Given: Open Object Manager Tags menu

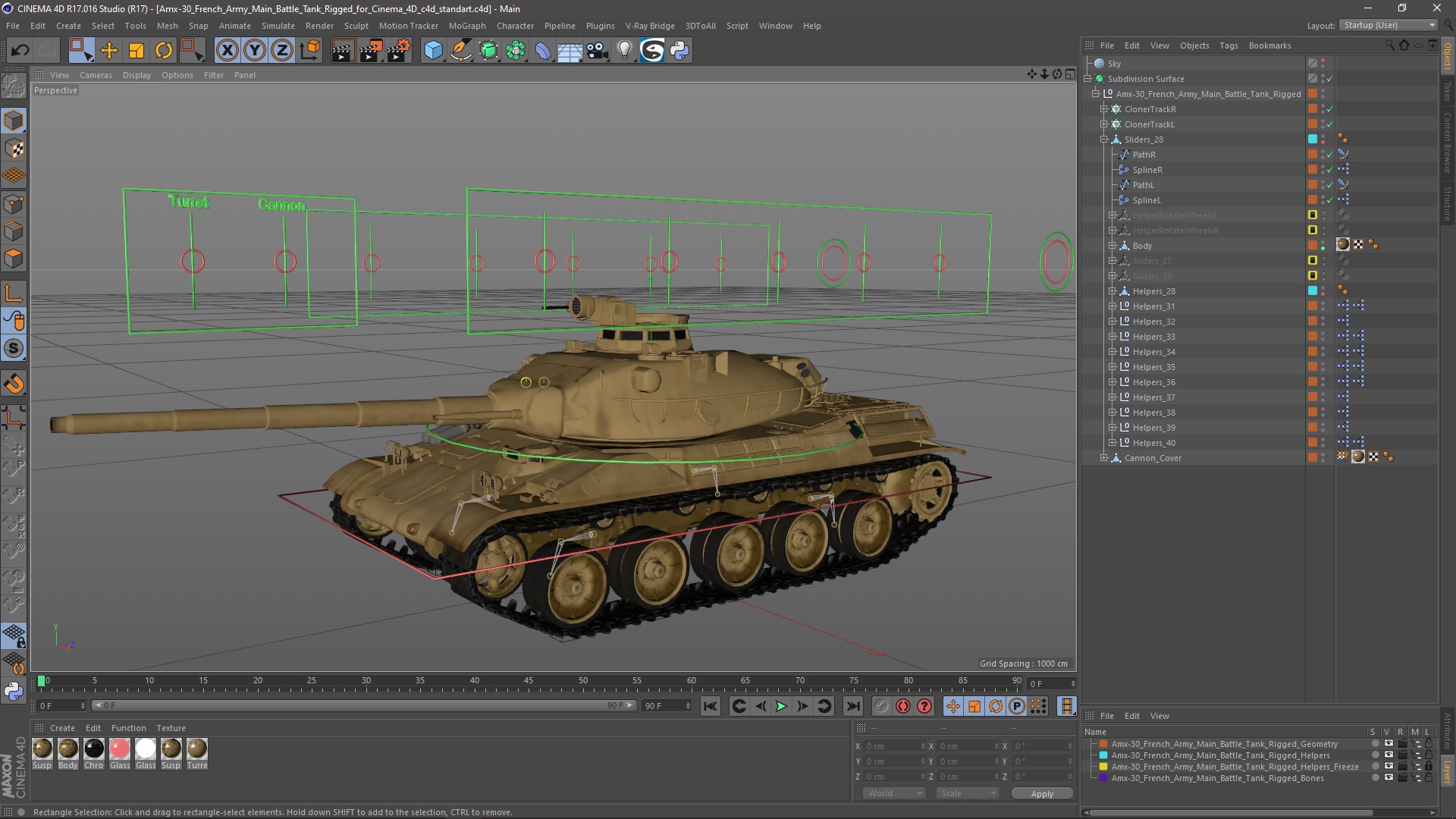Looking at the screenshot, I should point(1228,45).
